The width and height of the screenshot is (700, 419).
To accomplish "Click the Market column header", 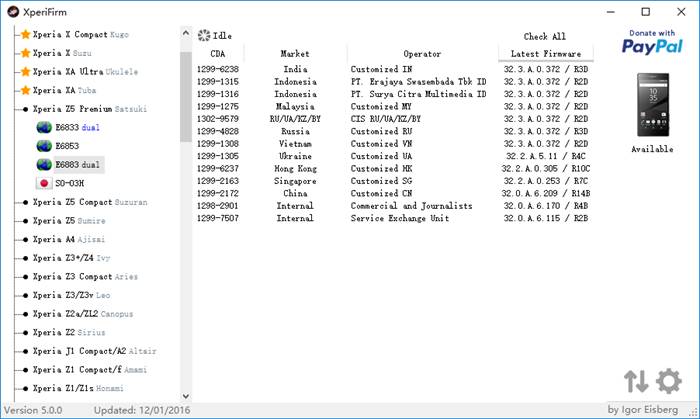I will [295, 54].
